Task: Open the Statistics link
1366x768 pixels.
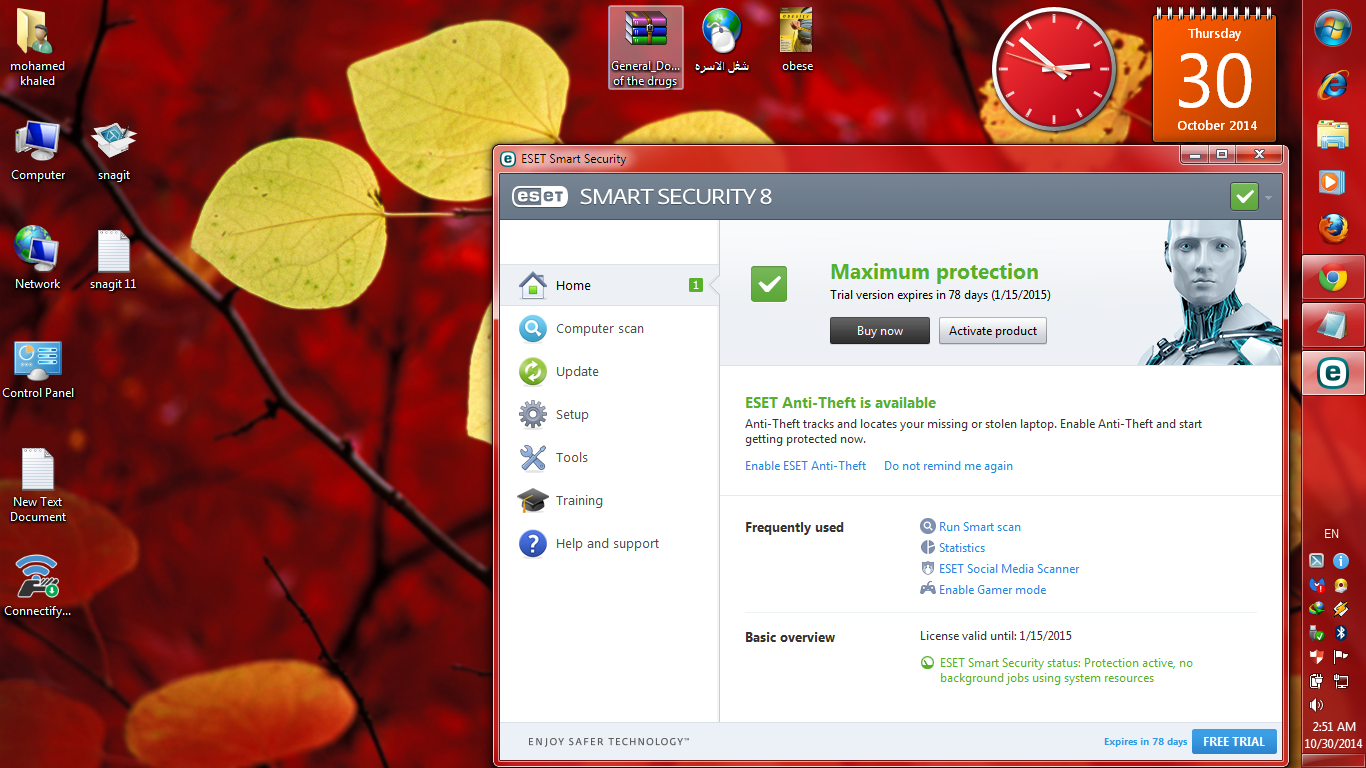Action: point(953,548)
